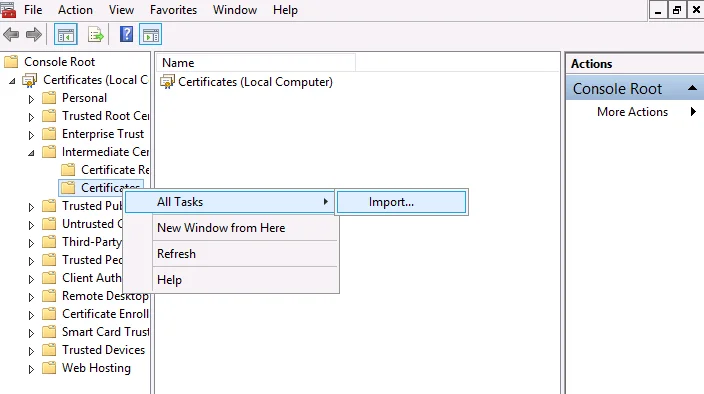Select All Tasks in the context menu
The width and height of the screenshot is (704, 394).
229,202
